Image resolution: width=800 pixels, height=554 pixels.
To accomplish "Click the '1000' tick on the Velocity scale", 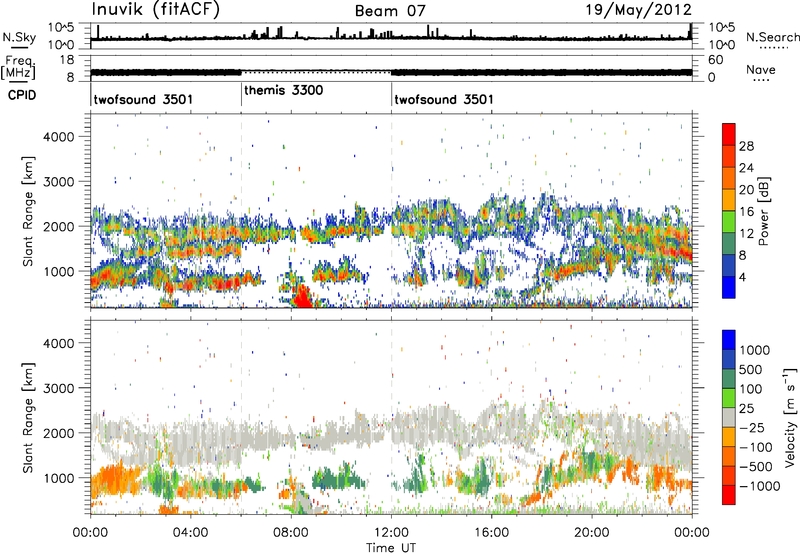I will coord(755,350).
